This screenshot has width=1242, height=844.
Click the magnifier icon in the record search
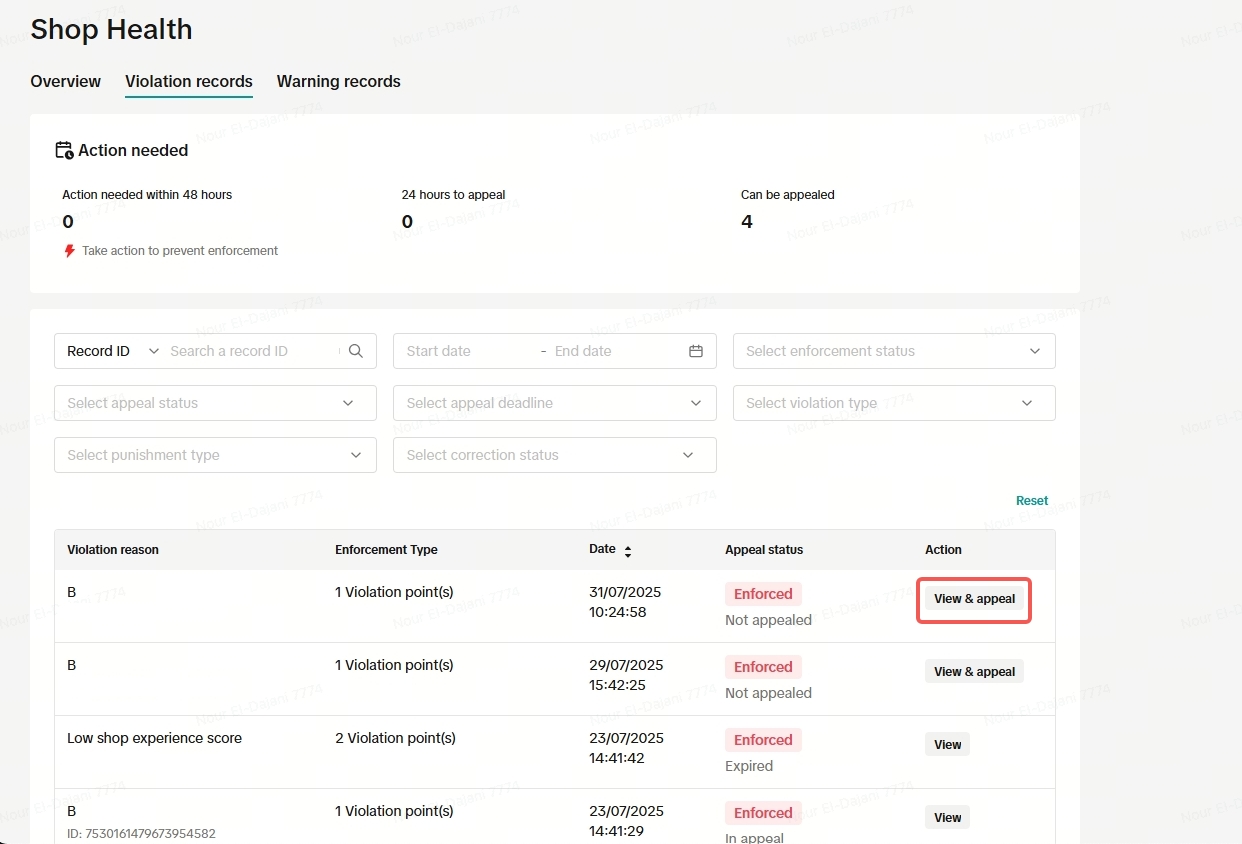click(356, 351)
